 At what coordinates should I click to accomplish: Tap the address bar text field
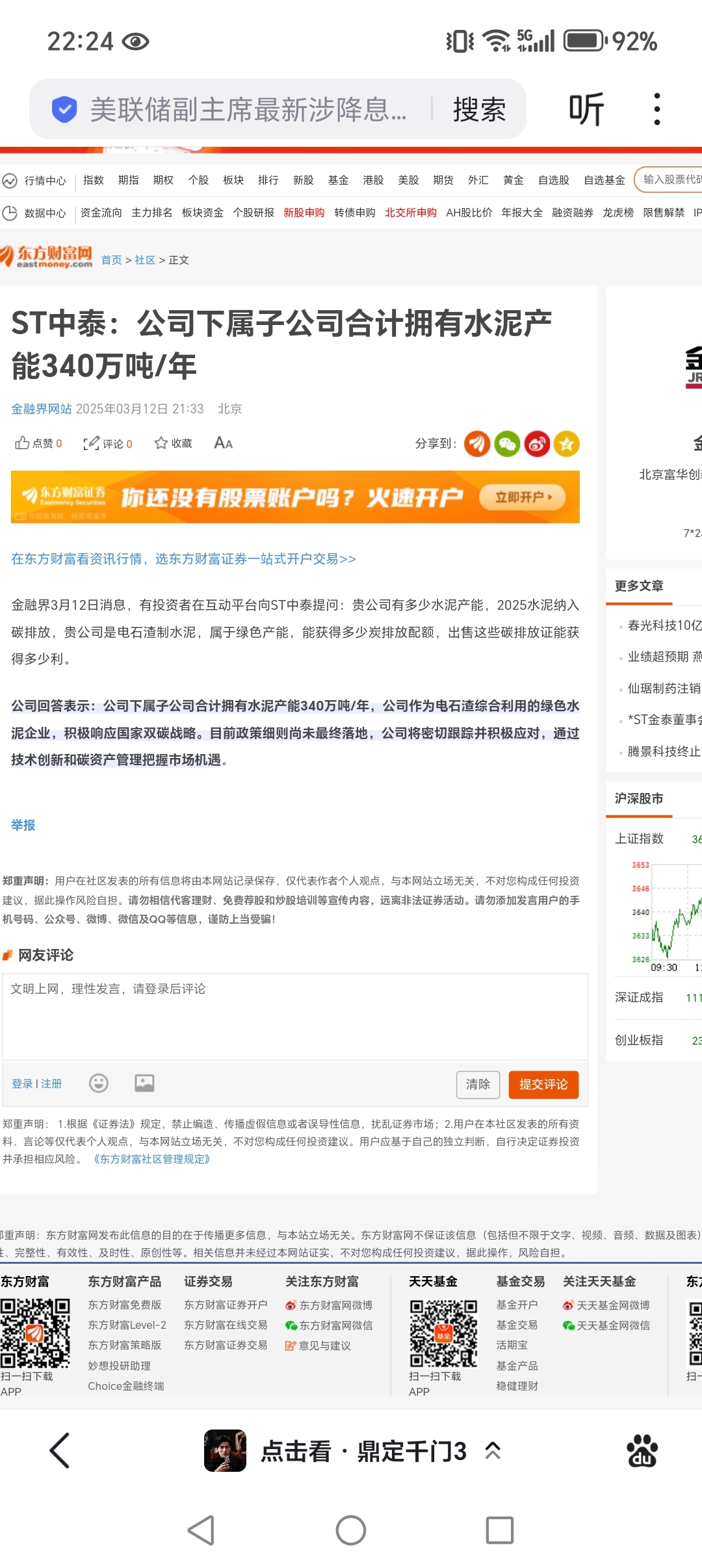point(248,109)
